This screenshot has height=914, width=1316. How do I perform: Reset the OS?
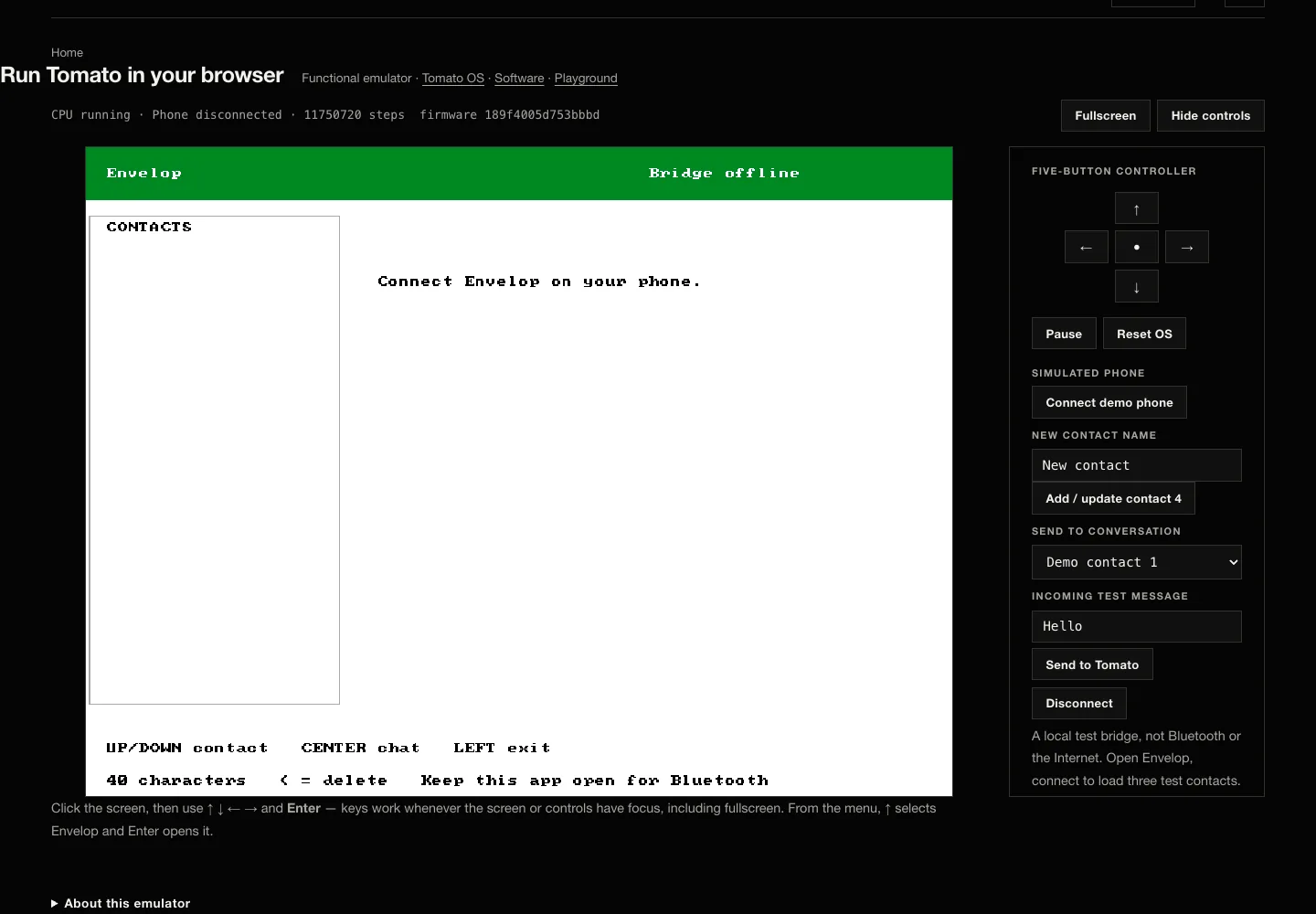(1144, 334)
